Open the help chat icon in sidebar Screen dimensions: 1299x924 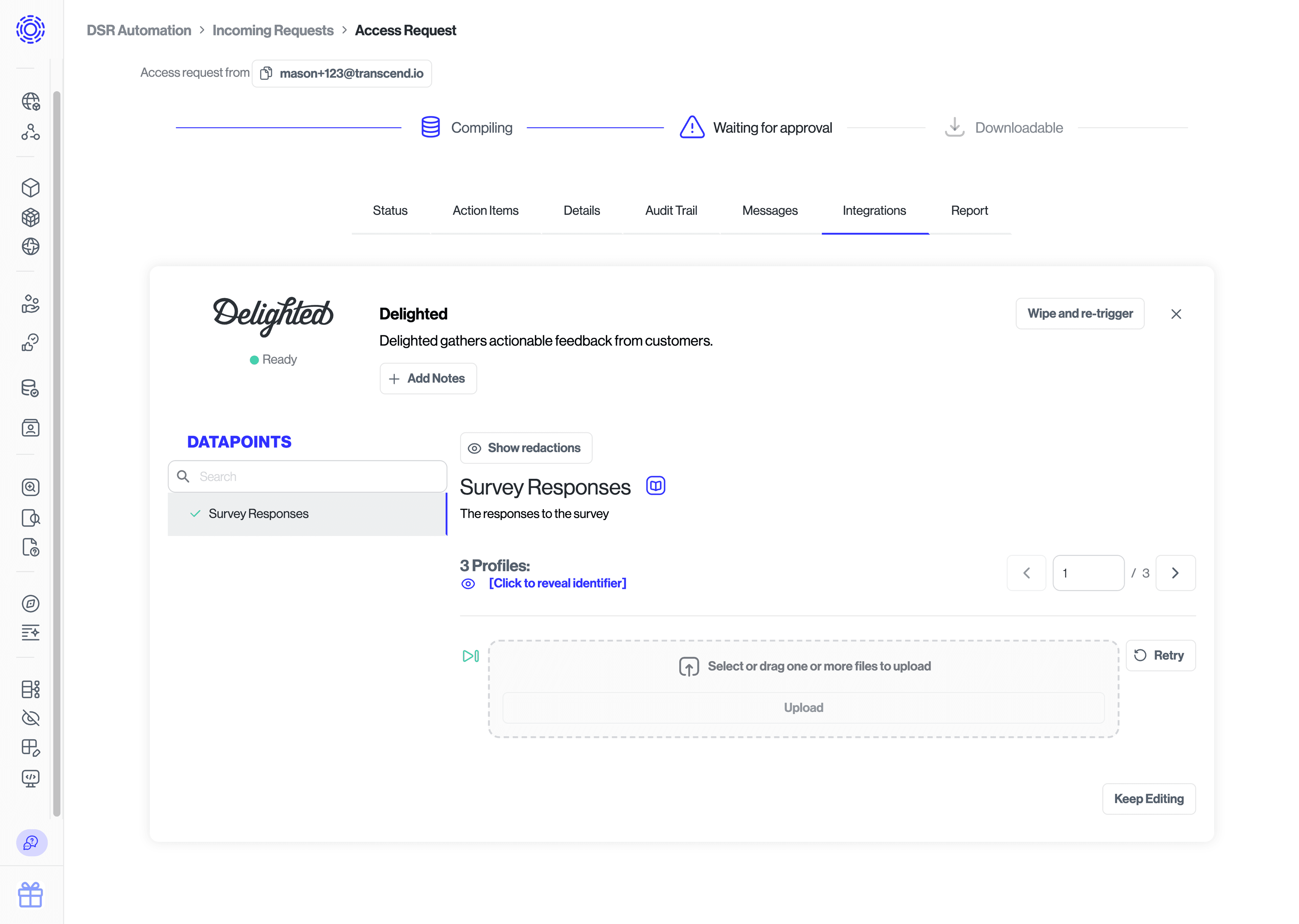coord(31,842)
